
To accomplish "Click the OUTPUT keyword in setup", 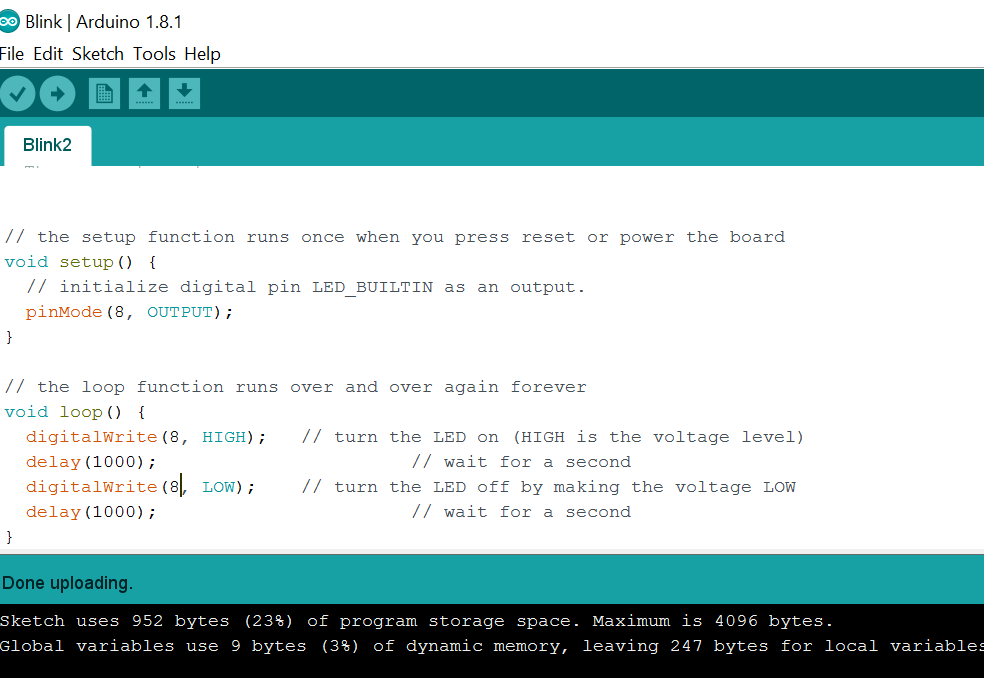I will pos(180,312).
